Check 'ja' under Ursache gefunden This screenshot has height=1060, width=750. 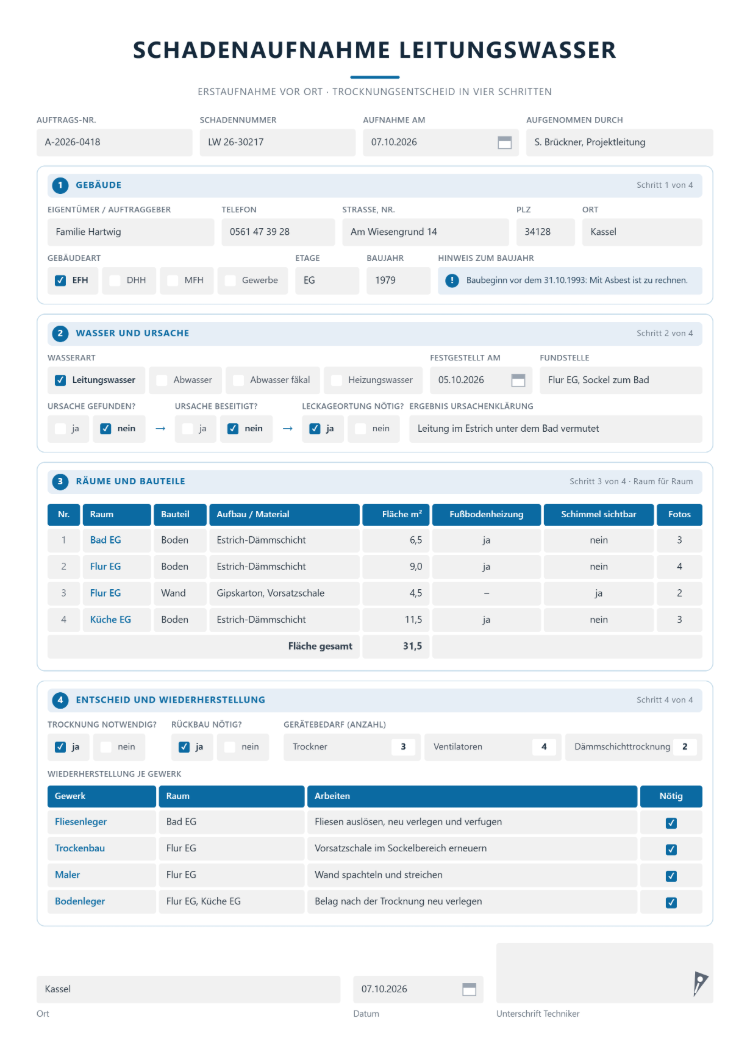(60, 429)
